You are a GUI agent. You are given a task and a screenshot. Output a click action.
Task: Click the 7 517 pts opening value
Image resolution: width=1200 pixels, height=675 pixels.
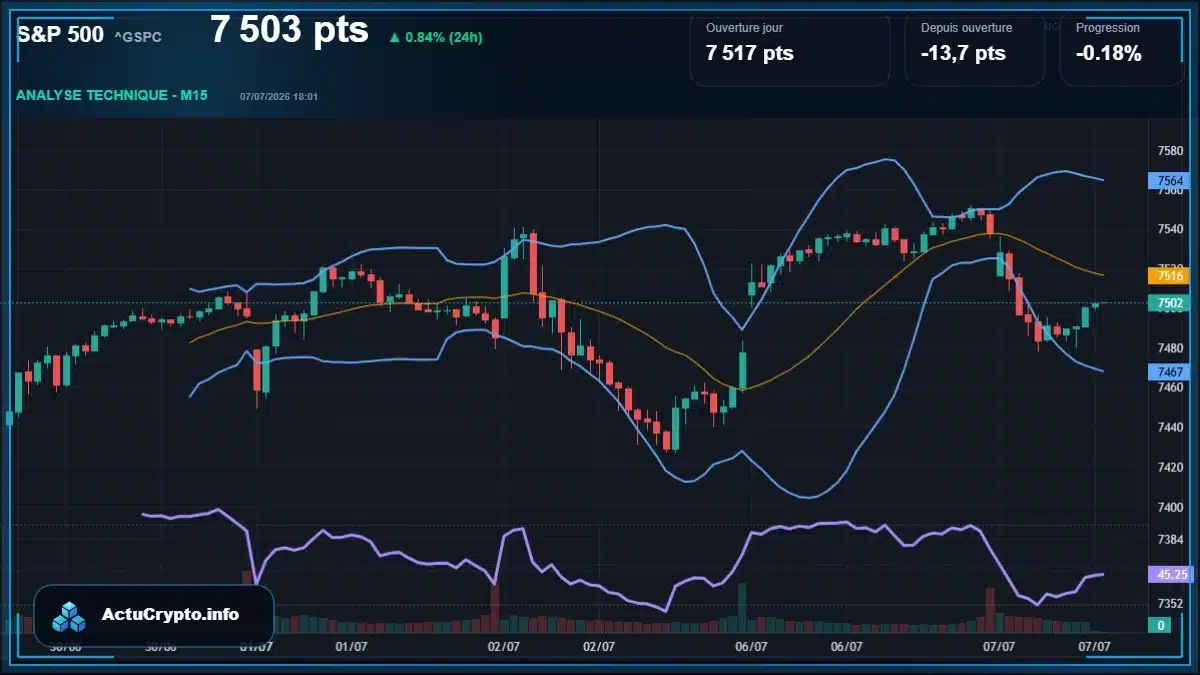click(x=750, y=54)
